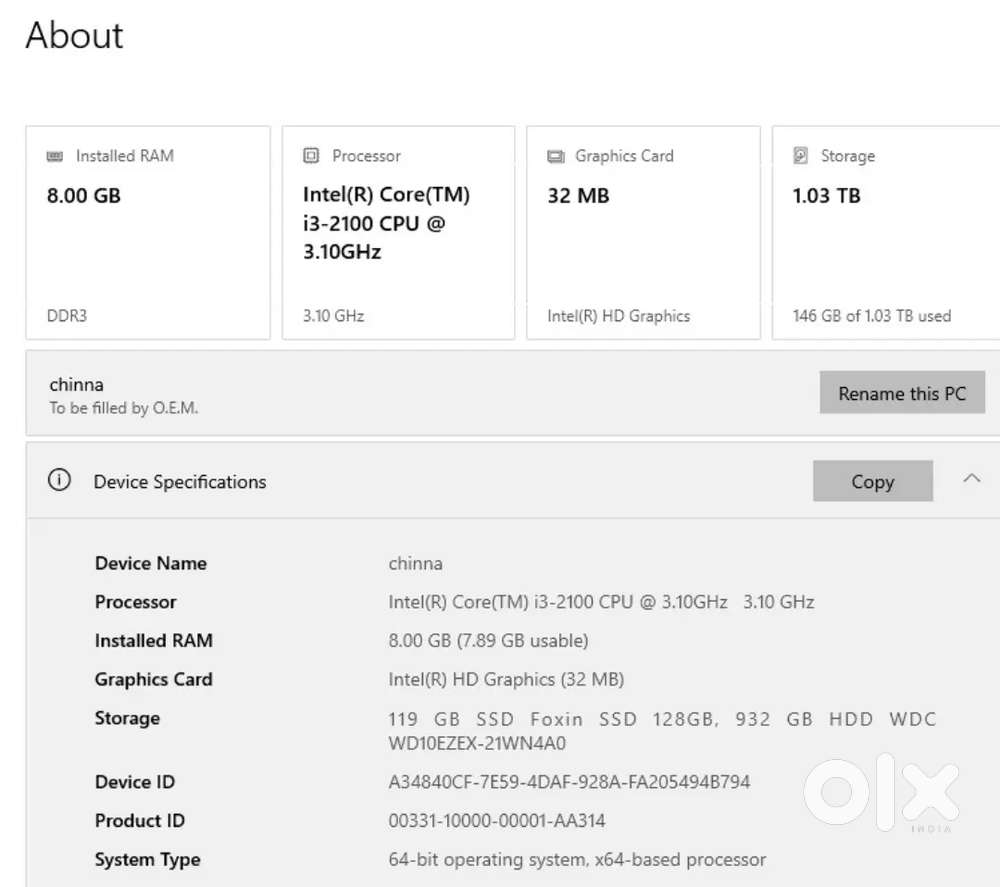Click the info icon beside Device Specifications
This screenshot has width=1000, height=887.
pos(60,481)
